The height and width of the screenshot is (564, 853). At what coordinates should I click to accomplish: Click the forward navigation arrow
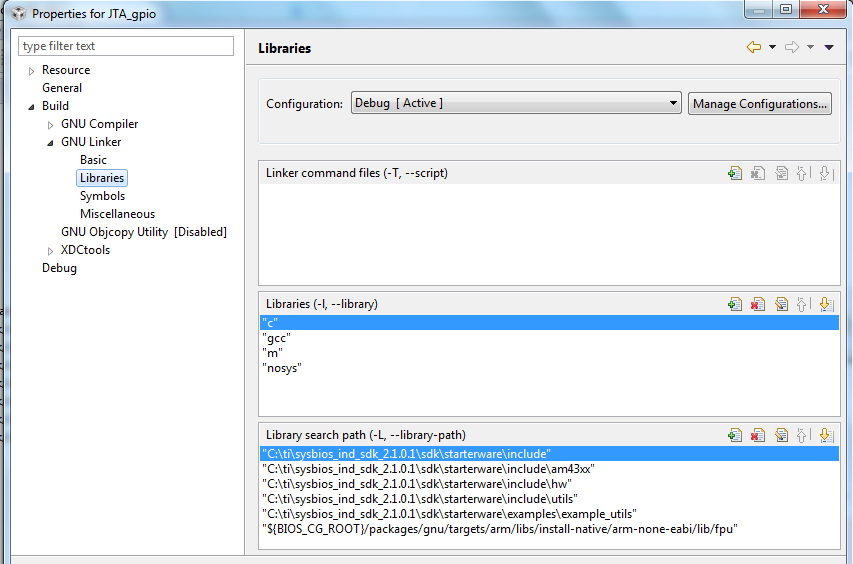tap(792, 47)
